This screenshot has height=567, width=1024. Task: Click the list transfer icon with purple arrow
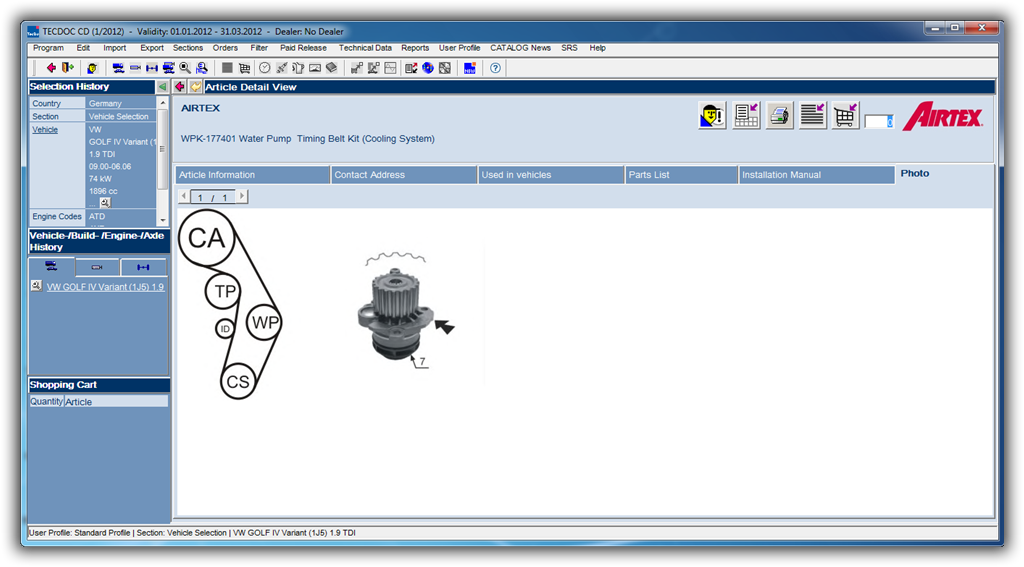(812, 116)
